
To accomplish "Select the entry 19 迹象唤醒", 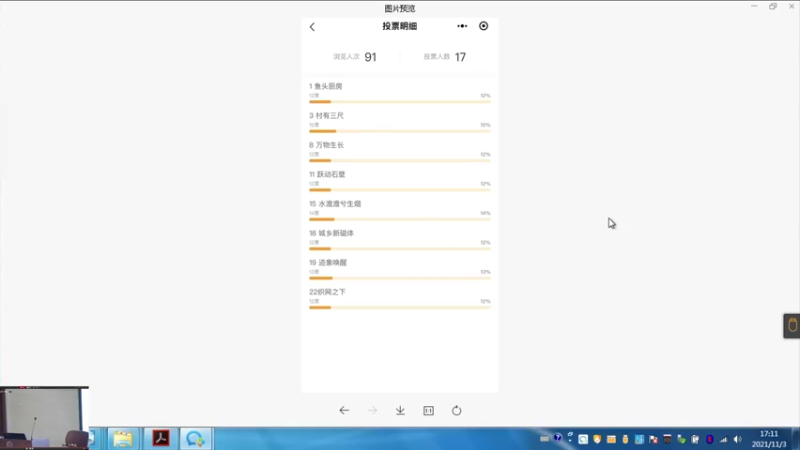I will (328, 262).
